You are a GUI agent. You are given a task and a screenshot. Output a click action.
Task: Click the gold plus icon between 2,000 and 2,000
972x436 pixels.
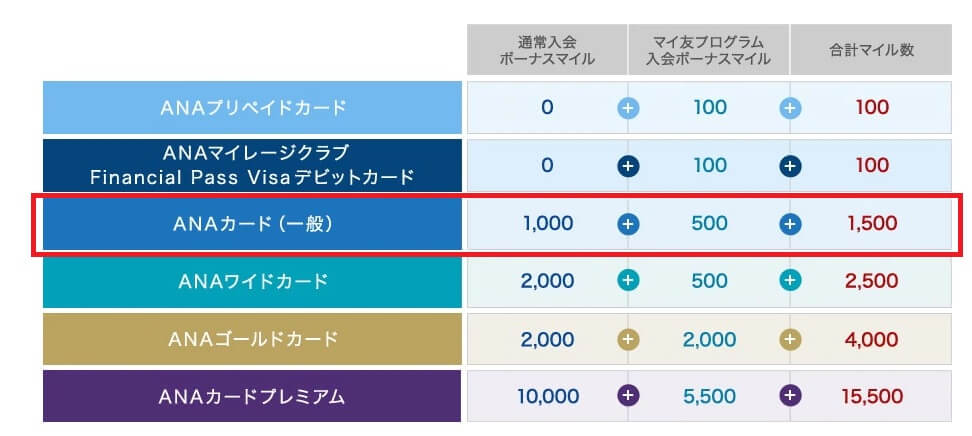click(628, 339)
